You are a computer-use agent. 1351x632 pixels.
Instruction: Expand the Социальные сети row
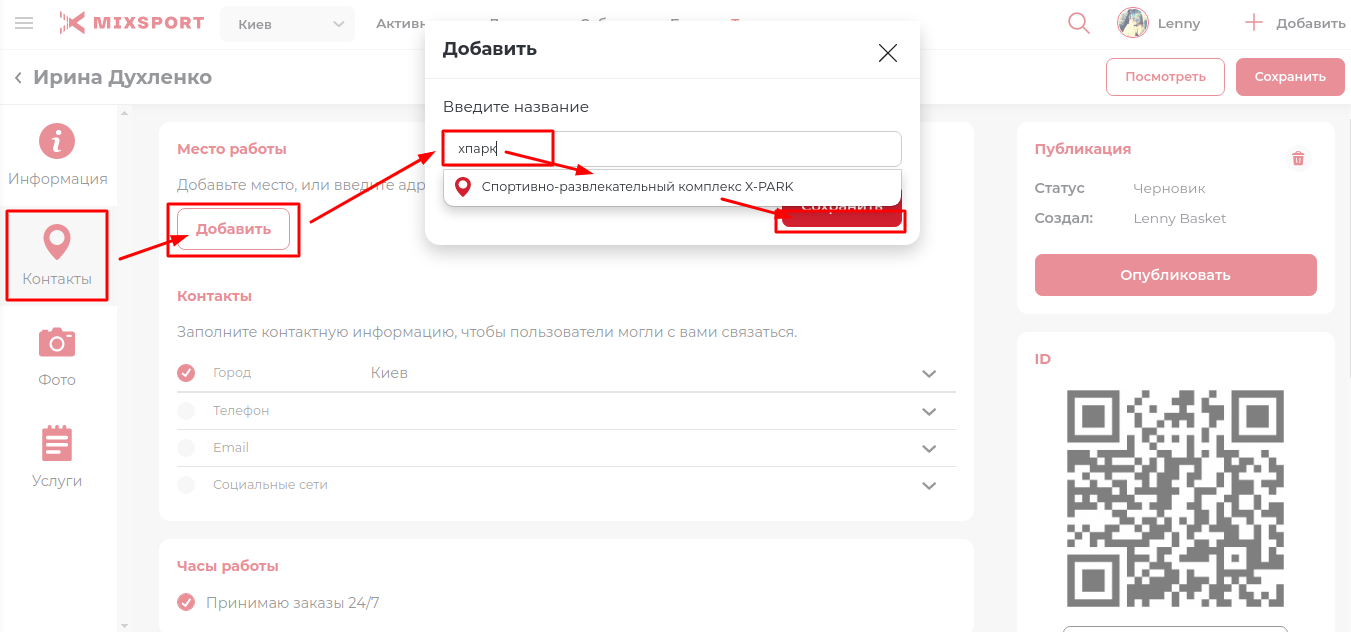point(929,486)
